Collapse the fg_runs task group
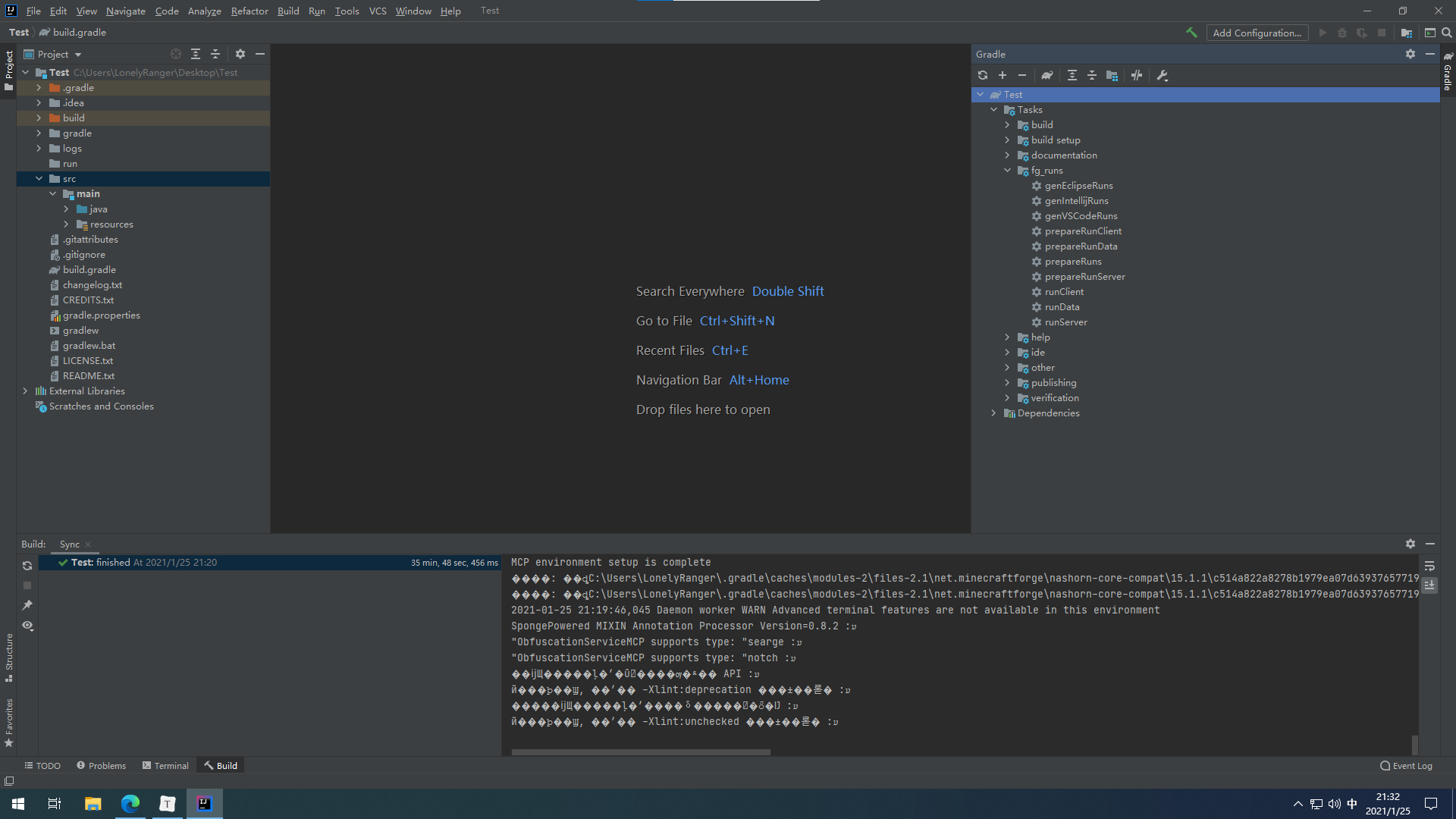Image resolution: width=1456 pixels, height=819 pixels. pyautogui.click(x=1008, y=171)
